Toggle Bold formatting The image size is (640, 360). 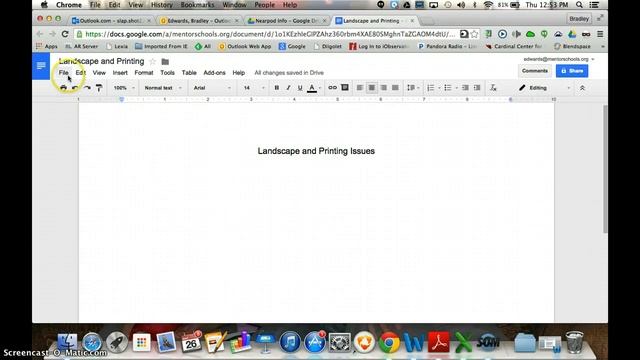[x=277, y=88]
